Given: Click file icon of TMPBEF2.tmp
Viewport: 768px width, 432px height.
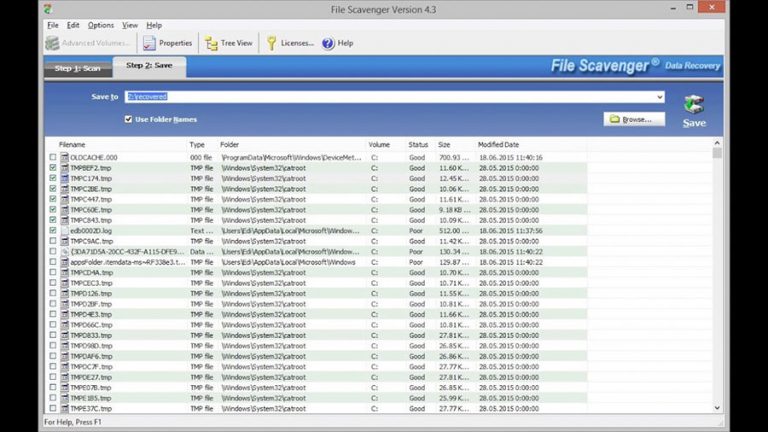Looking at the screenshot, I should [x=64, y=168].
